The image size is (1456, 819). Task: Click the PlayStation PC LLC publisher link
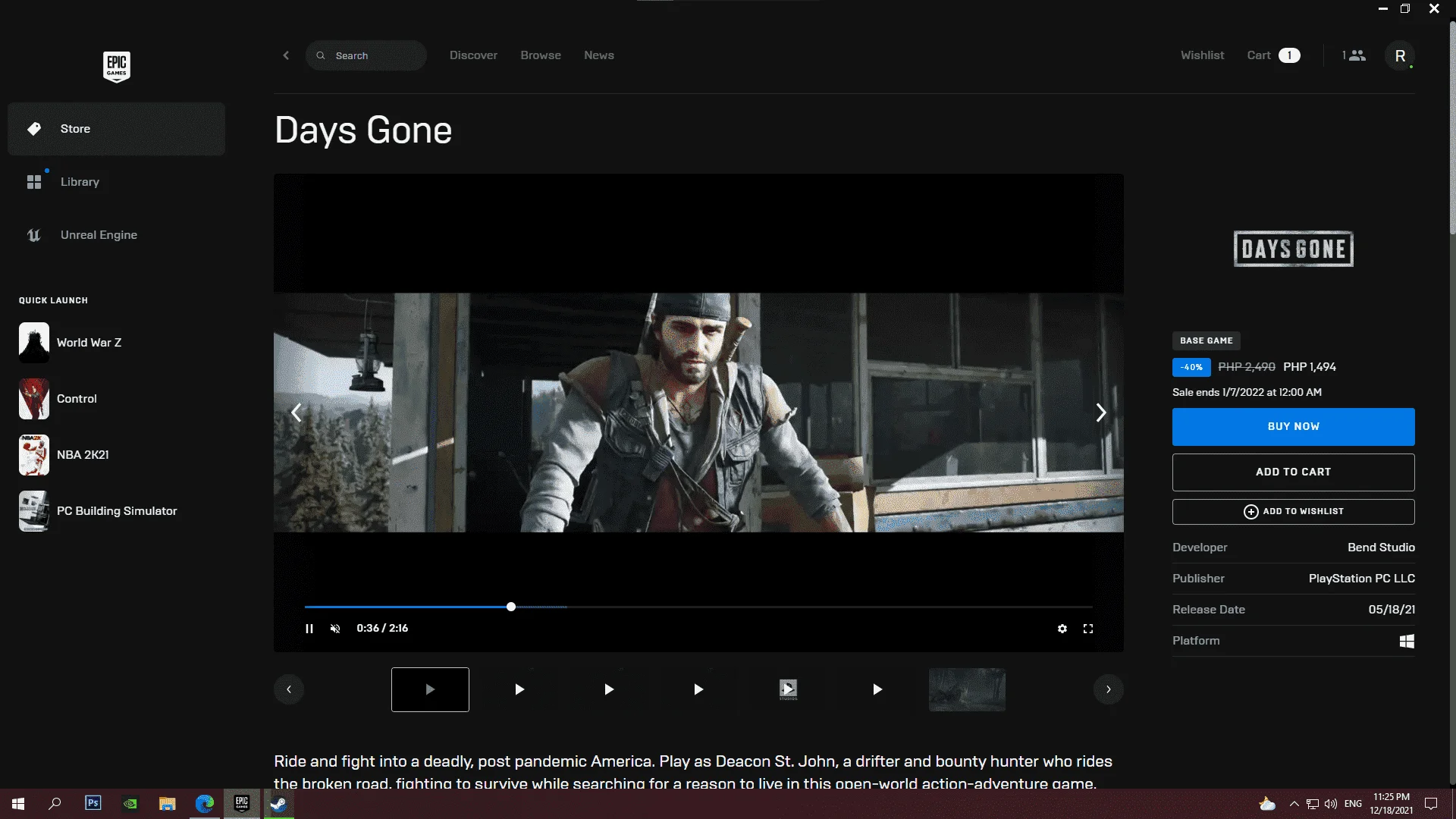click(x=1361, y=579)
